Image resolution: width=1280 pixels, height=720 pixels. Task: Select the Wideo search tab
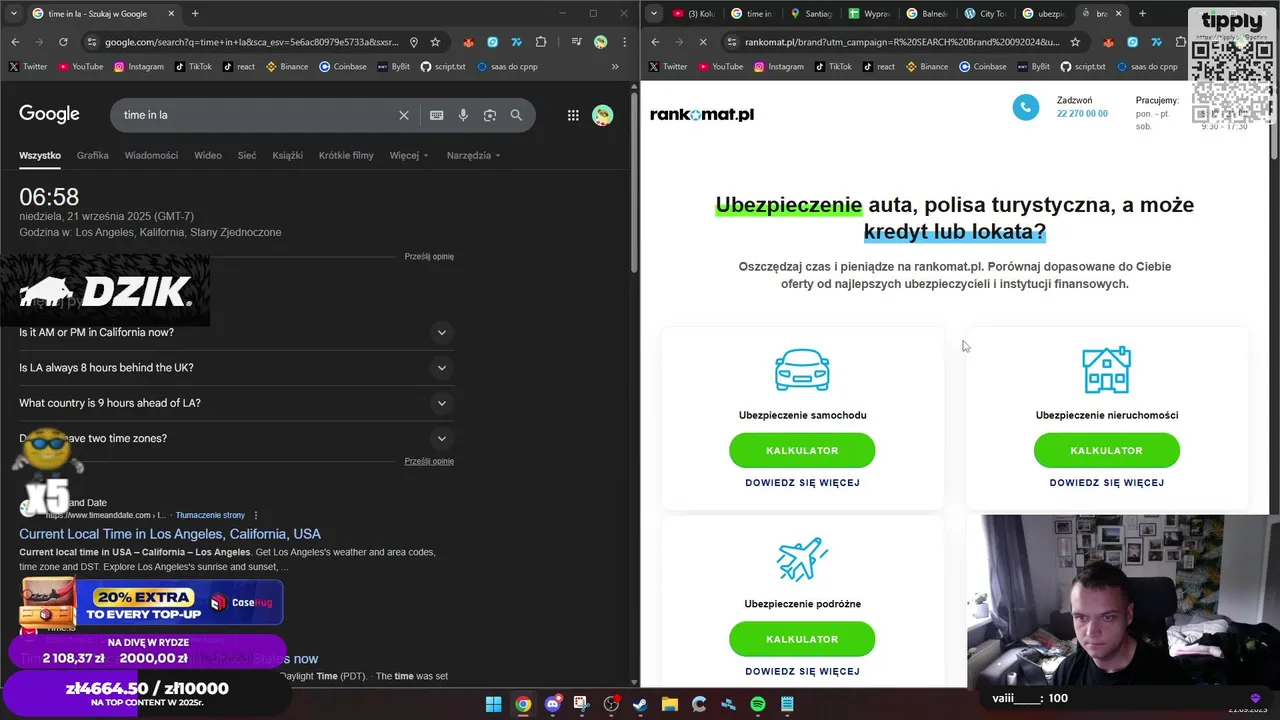click(208, 155)
